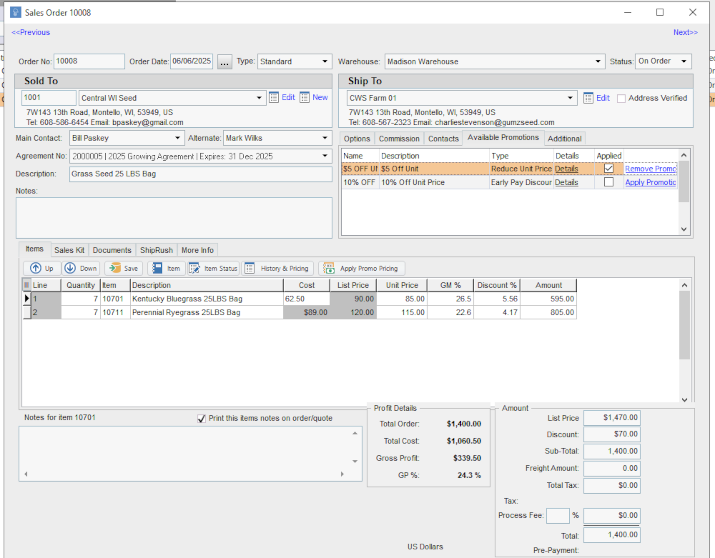Open Details for the 10% OFF promotion
This screenshot has width=715, height=558.
(566, 182)
